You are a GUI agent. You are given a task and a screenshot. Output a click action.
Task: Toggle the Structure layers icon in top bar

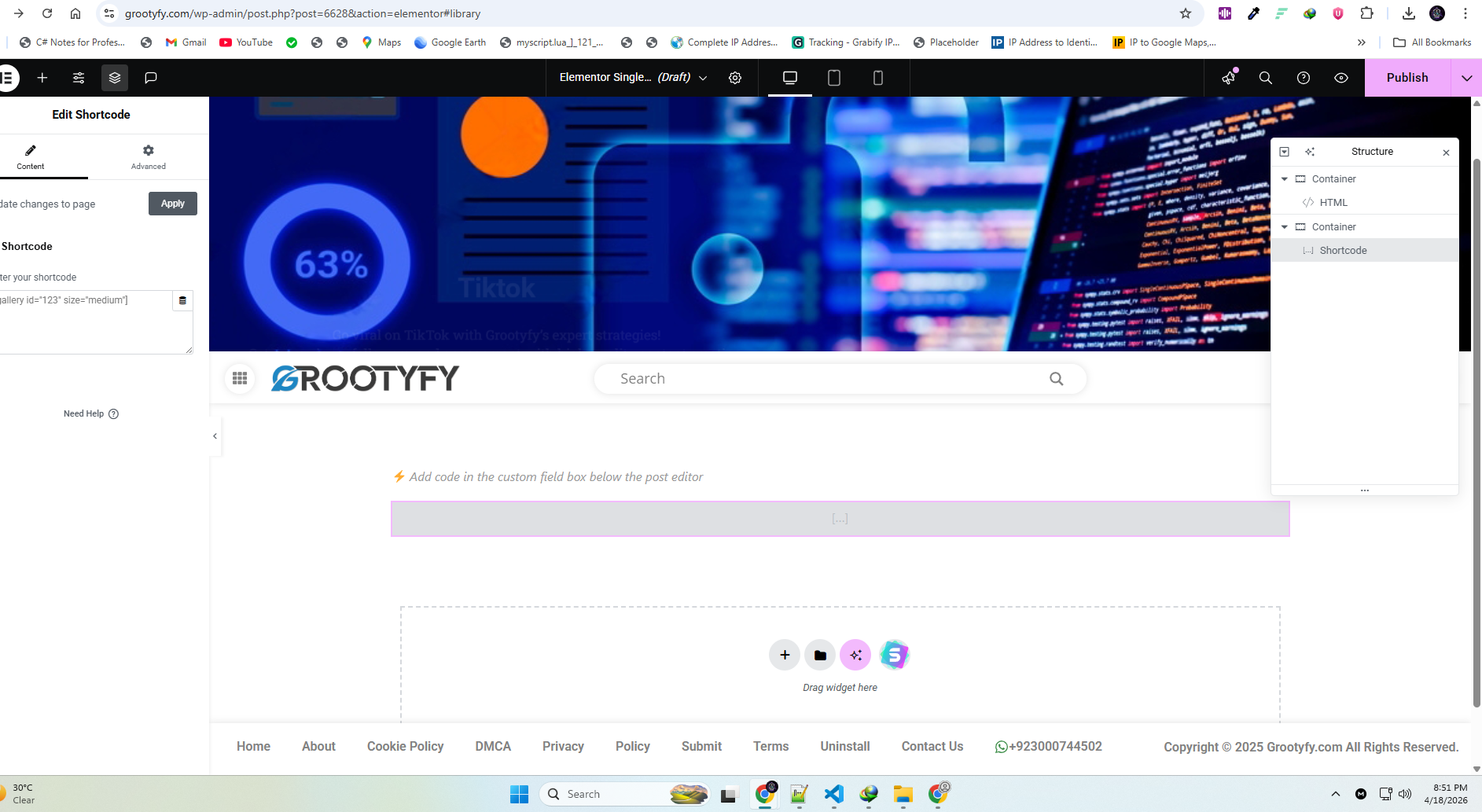(115, 78)
